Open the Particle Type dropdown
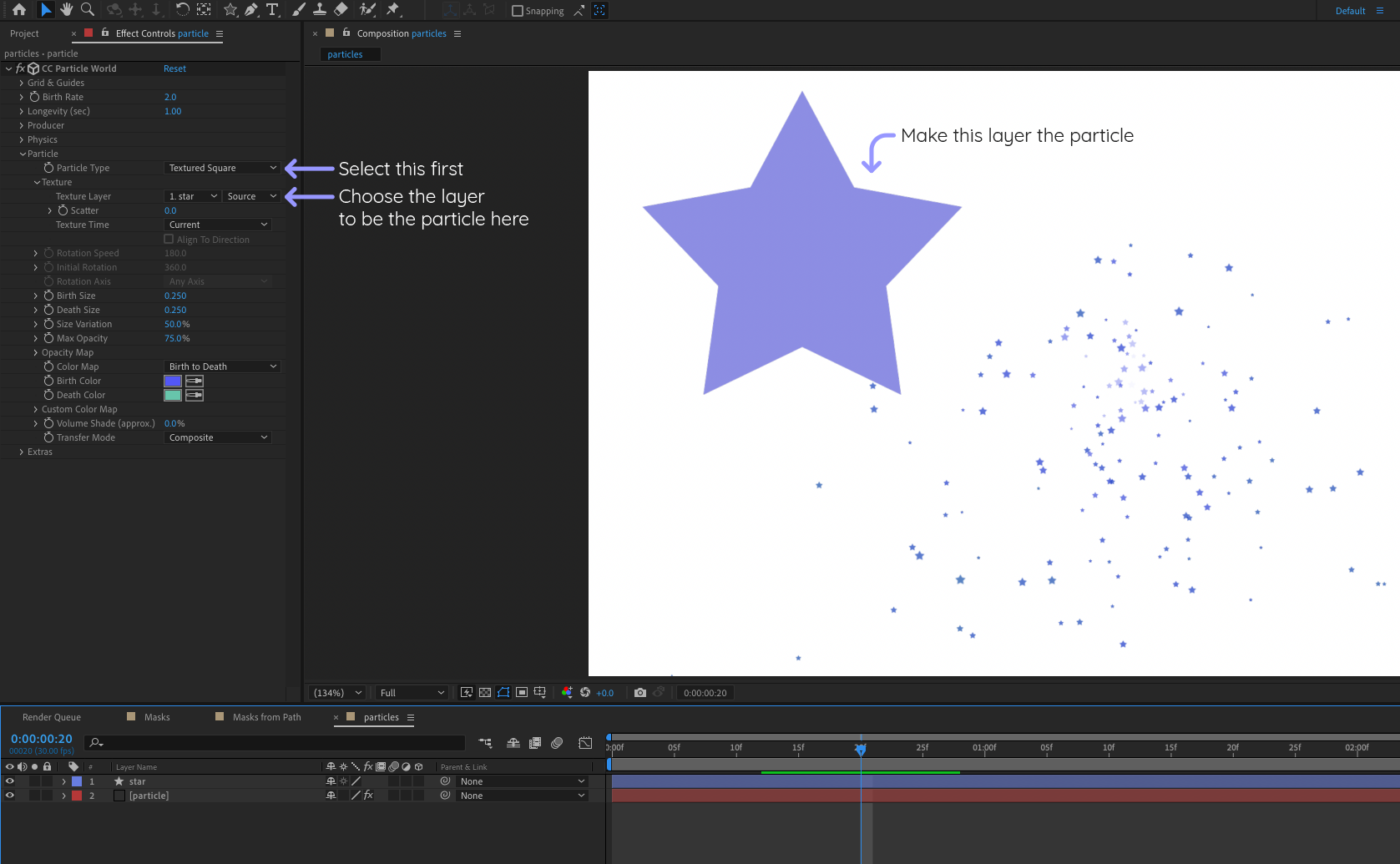Image resolution: width=1400 pixels, height=864 pixels. point(223,168)
